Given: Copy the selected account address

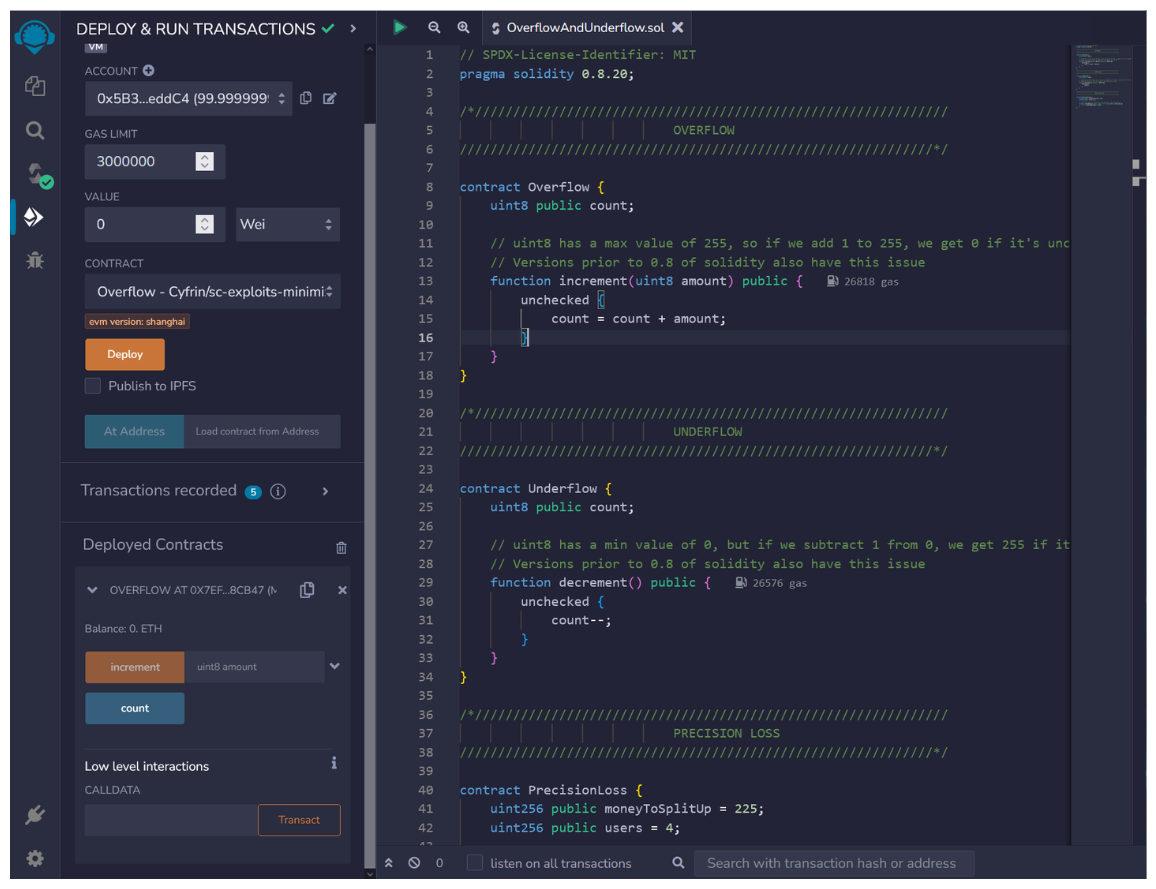Looking at the screenshot, I should click(x=306, y=98).
